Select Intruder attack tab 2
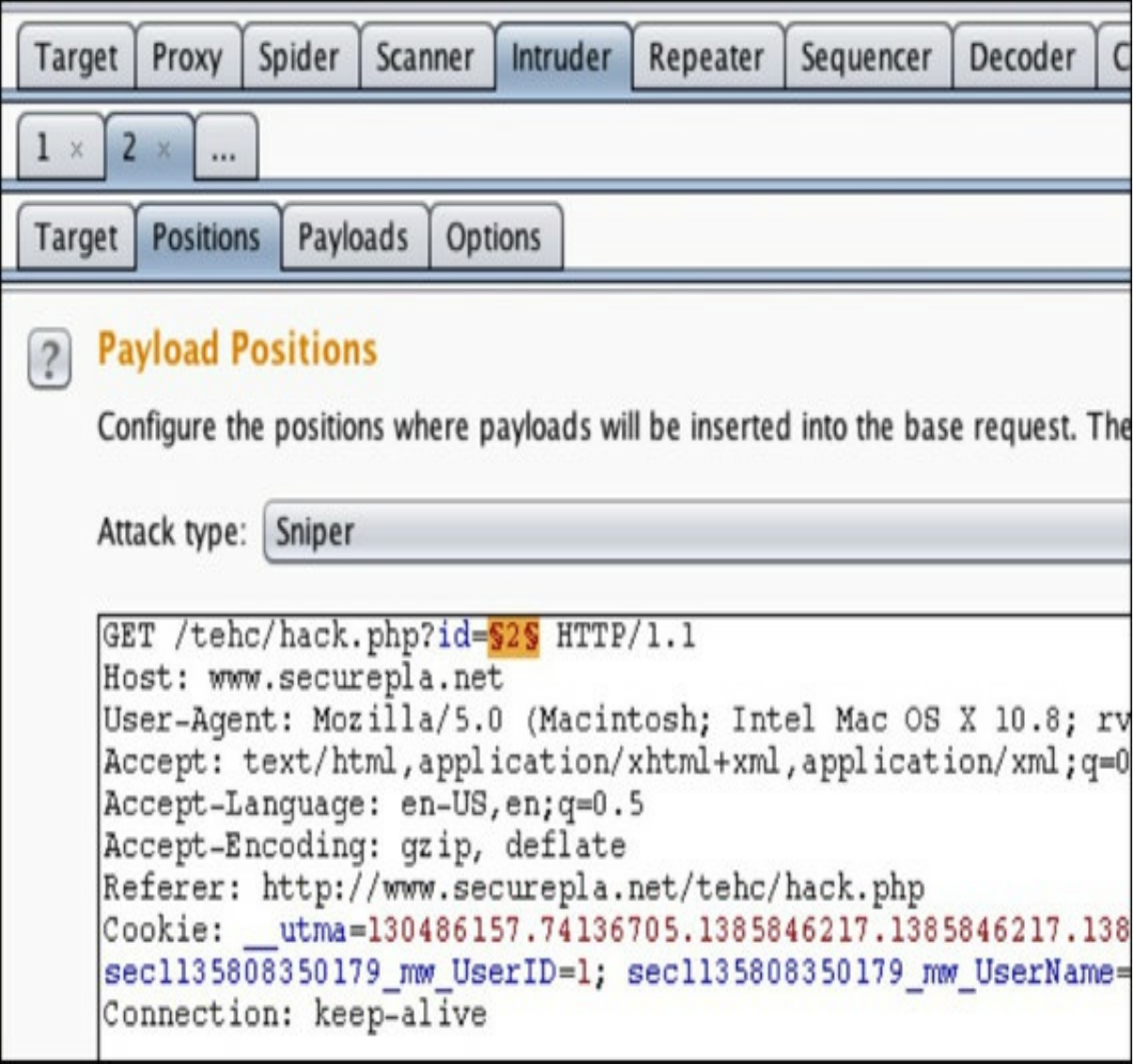Viewport: 1133px width, 1064px height. pyautogui.click(x=130, y=147)
